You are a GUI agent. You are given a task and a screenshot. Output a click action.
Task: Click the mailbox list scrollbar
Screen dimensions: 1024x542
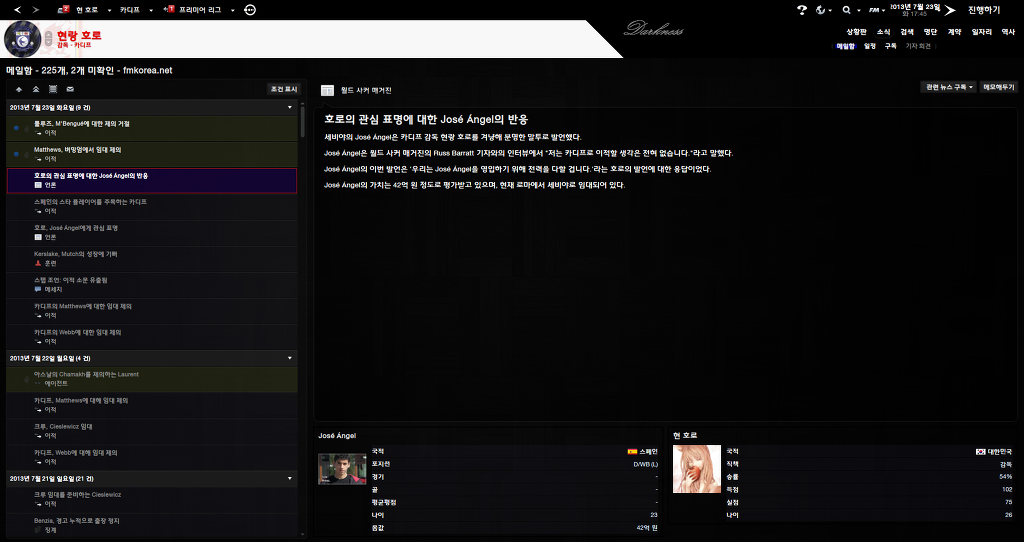(x=302, y=121)
